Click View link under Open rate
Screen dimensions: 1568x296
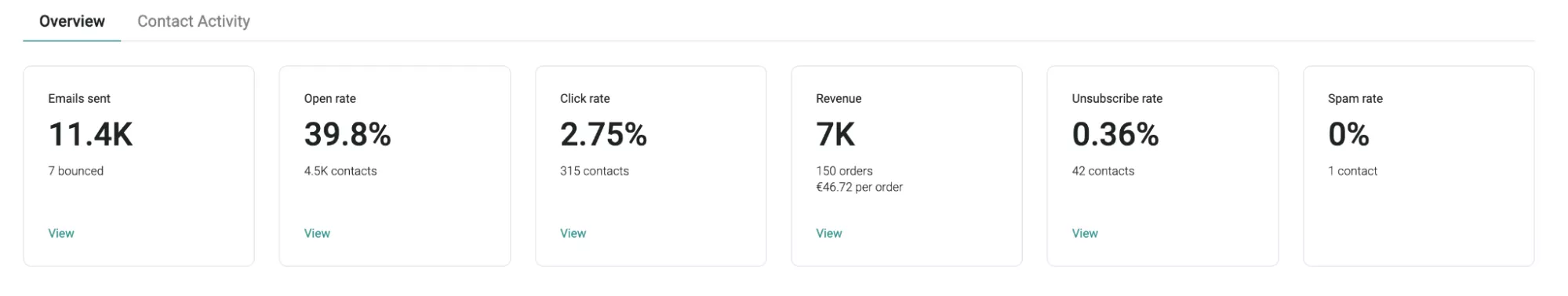317,233
